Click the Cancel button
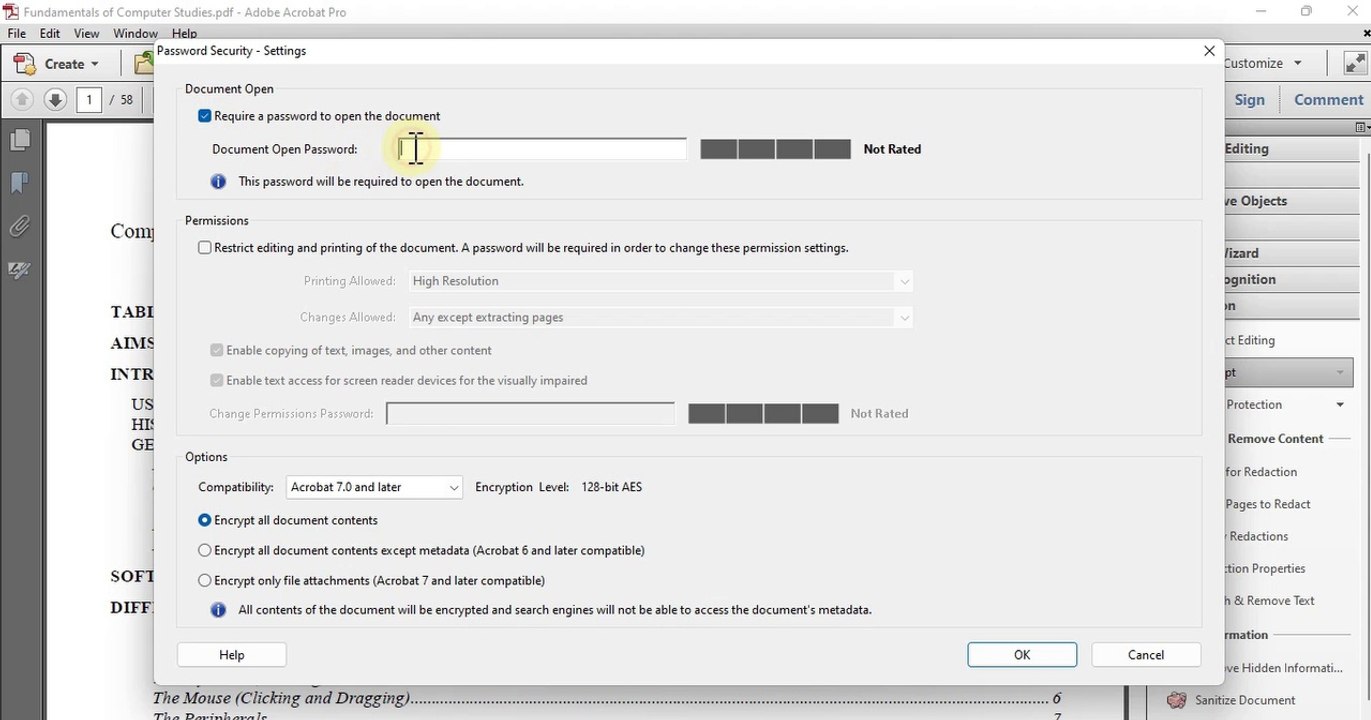 click(x=1146, y=655)
